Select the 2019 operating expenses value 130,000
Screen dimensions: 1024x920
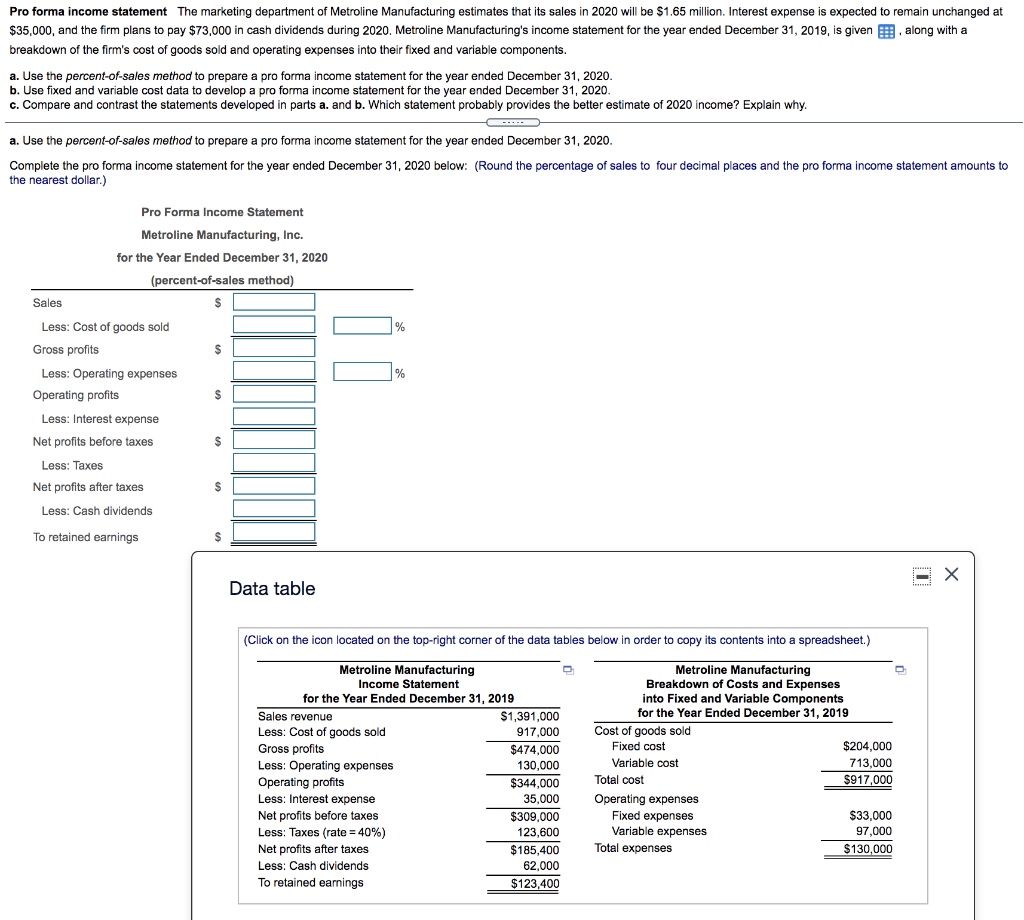click(x=537, y=766)
